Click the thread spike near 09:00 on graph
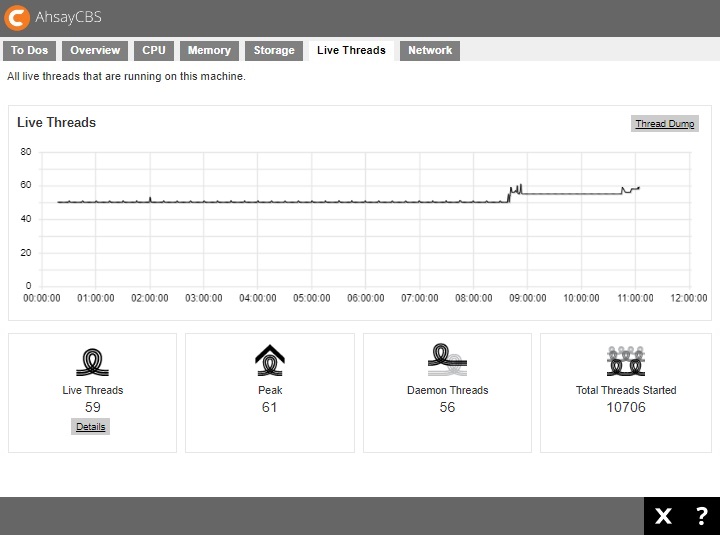The height and width of the screenshot is (535, 720). pos(517,189)
